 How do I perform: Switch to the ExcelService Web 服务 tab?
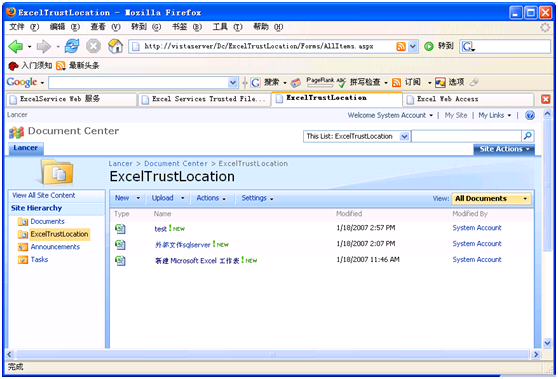coord(72,99)
